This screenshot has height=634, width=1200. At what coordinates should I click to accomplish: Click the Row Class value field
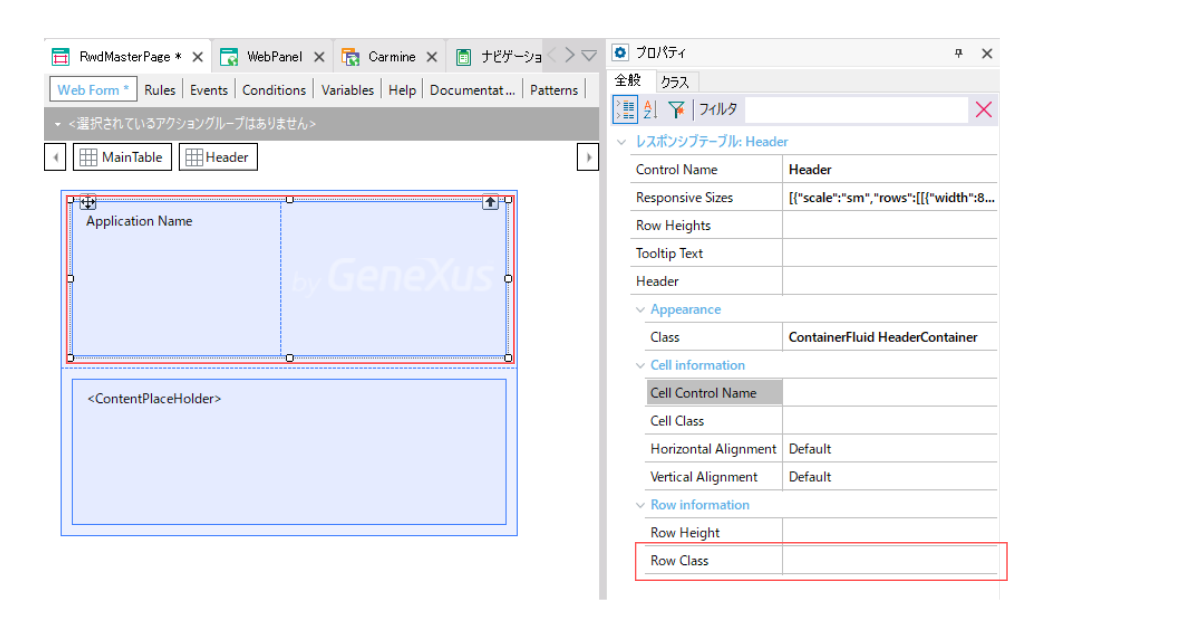pos(890,561)
